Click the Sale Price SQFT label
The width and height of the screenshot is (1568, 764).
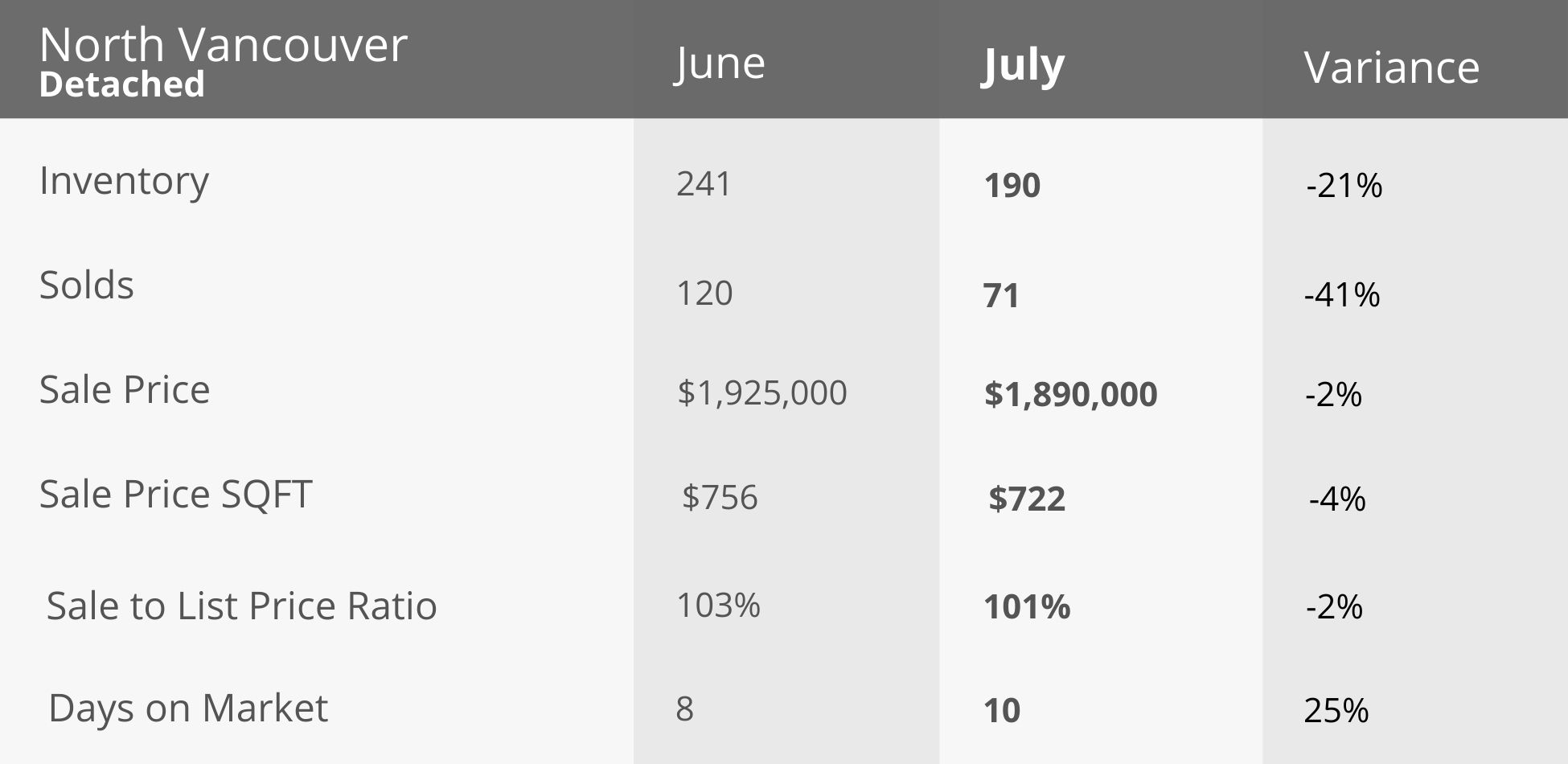[175, 494]
